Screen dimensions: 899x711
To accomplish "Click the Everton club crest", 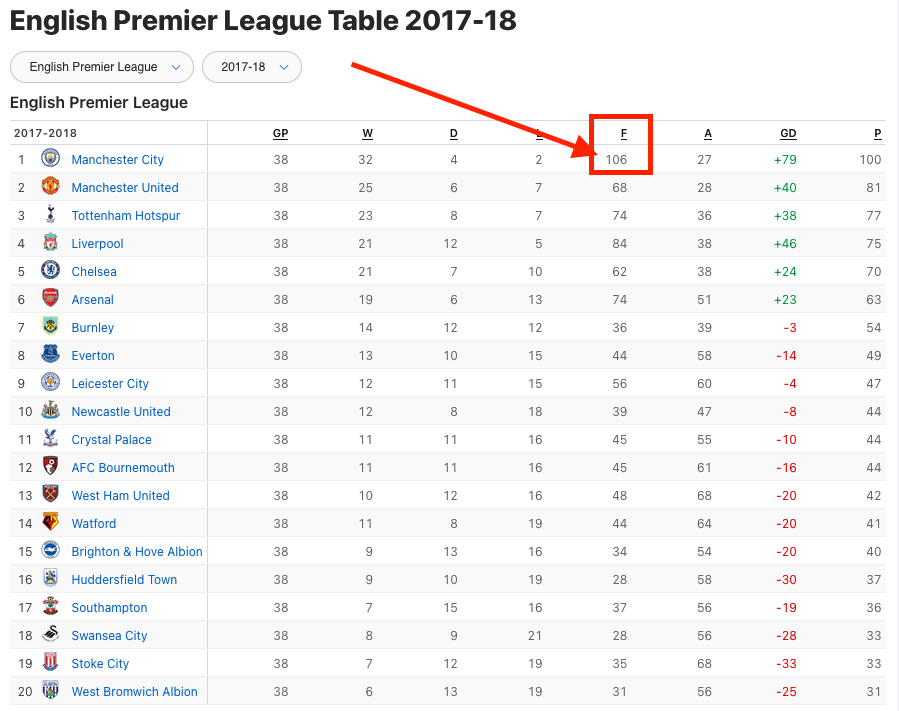I will coord(50,355).
